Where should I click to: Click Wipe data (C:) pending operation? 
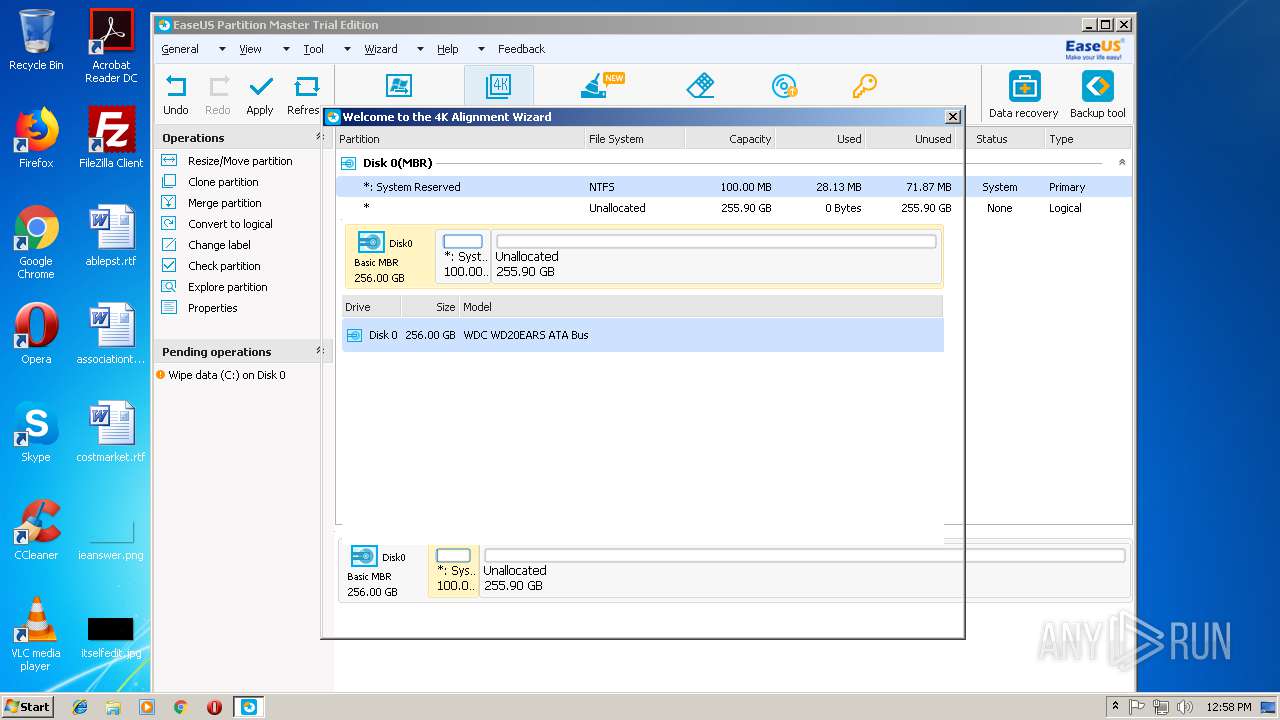coord(226,375)
